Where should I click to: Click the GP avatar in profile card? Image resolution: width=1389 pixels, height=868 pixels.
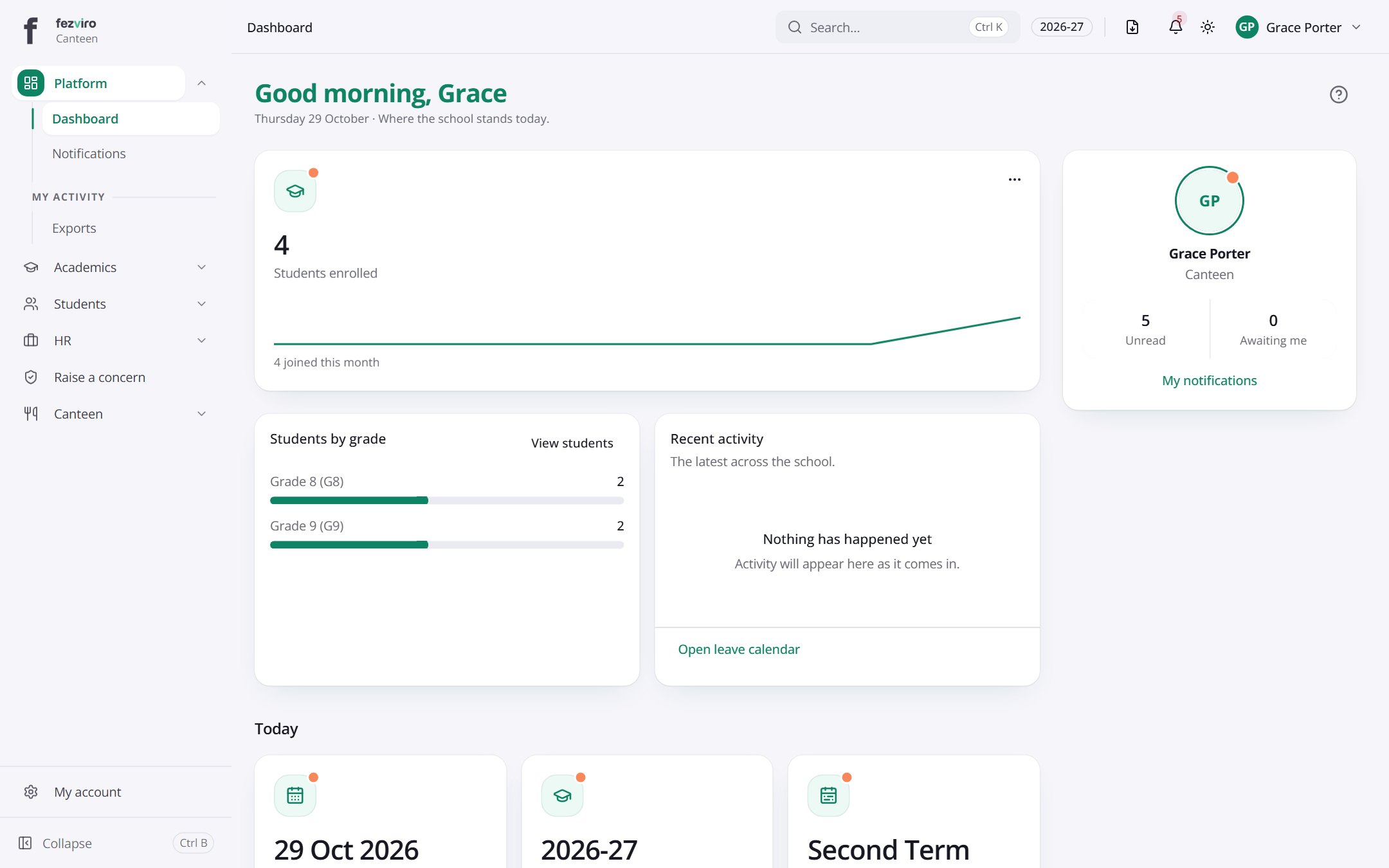tap(1209, 201)
